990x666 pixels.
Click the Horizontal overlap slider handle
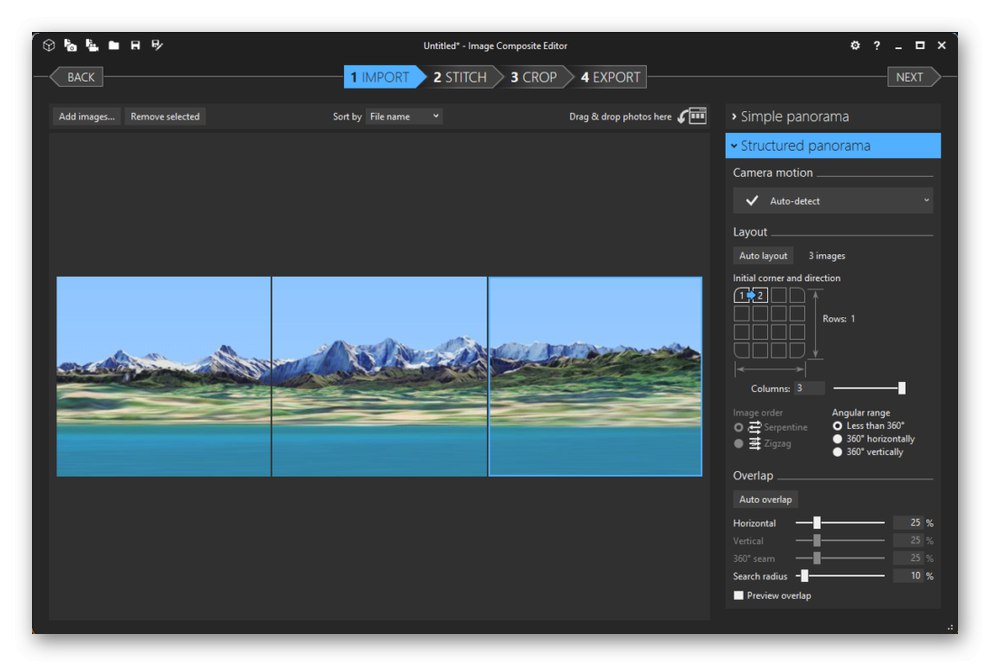(817, 523)
